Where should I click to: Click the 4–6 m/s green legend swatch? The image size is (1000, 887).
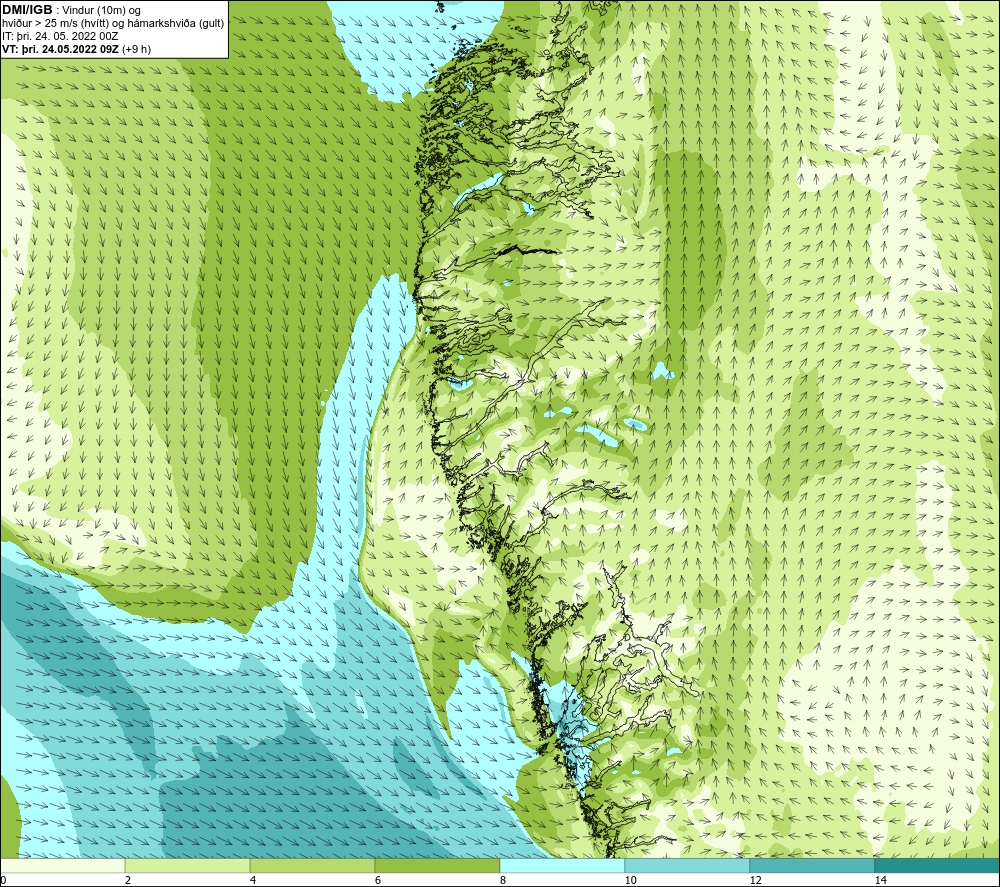point(312,865)
